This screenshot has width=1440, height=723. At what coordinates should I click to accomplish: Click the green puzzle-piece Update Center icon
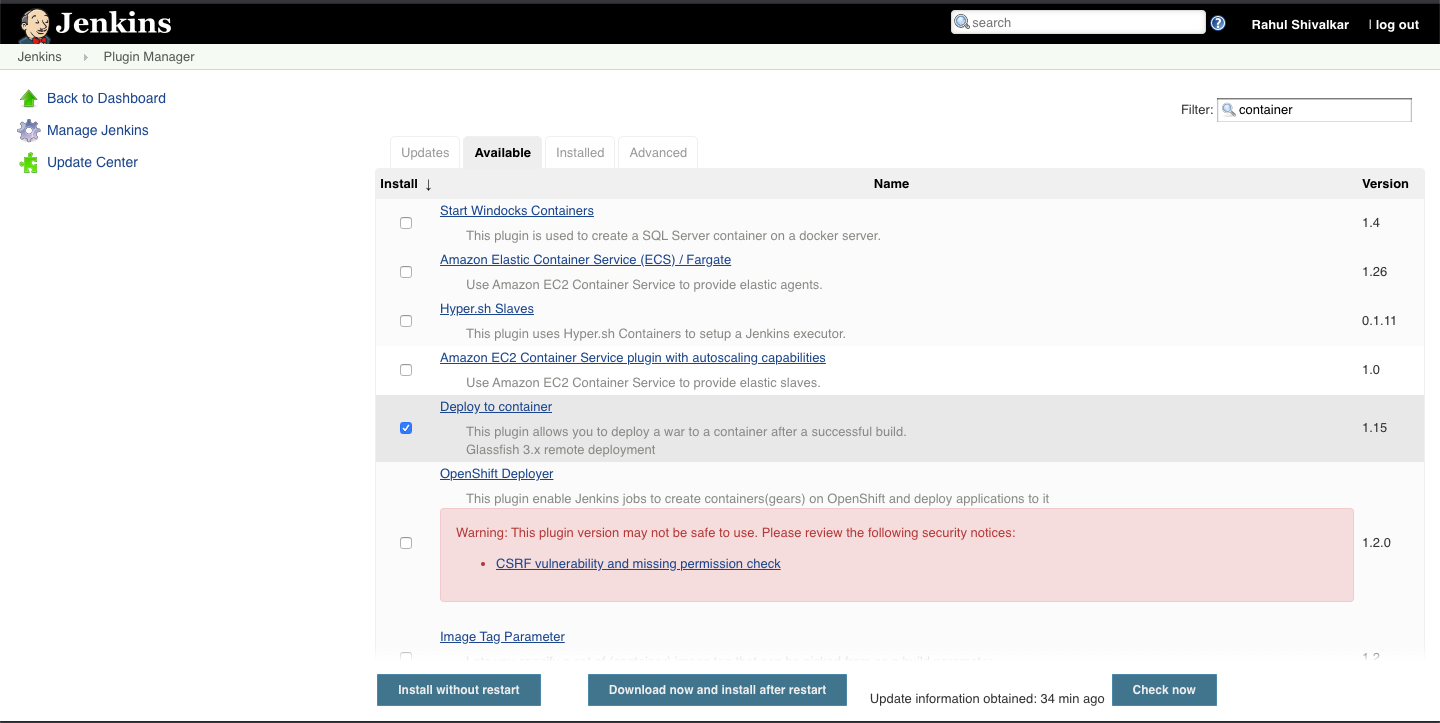click(28, 162)
